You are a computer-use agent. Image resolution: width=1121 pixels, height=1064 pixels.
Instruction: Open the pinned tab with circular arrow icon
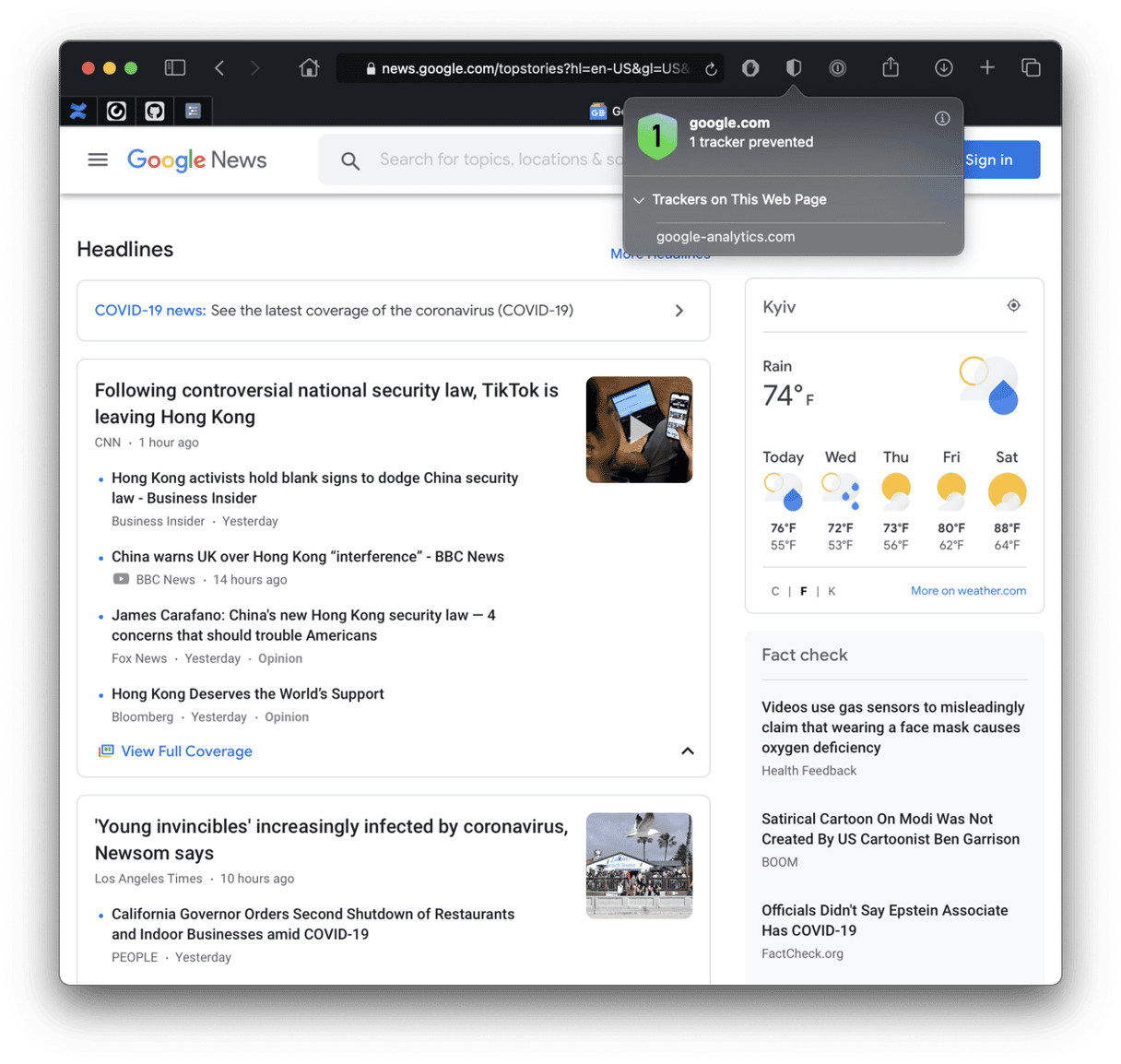pyautogui.click(x=116, y=111)
